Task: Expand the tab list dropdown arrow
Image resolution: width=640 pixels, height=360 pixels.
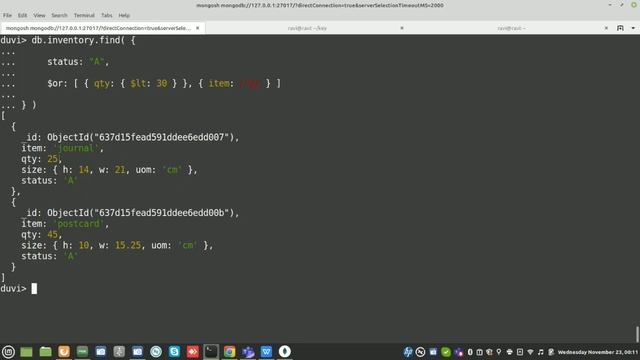Action: (633, 28)
